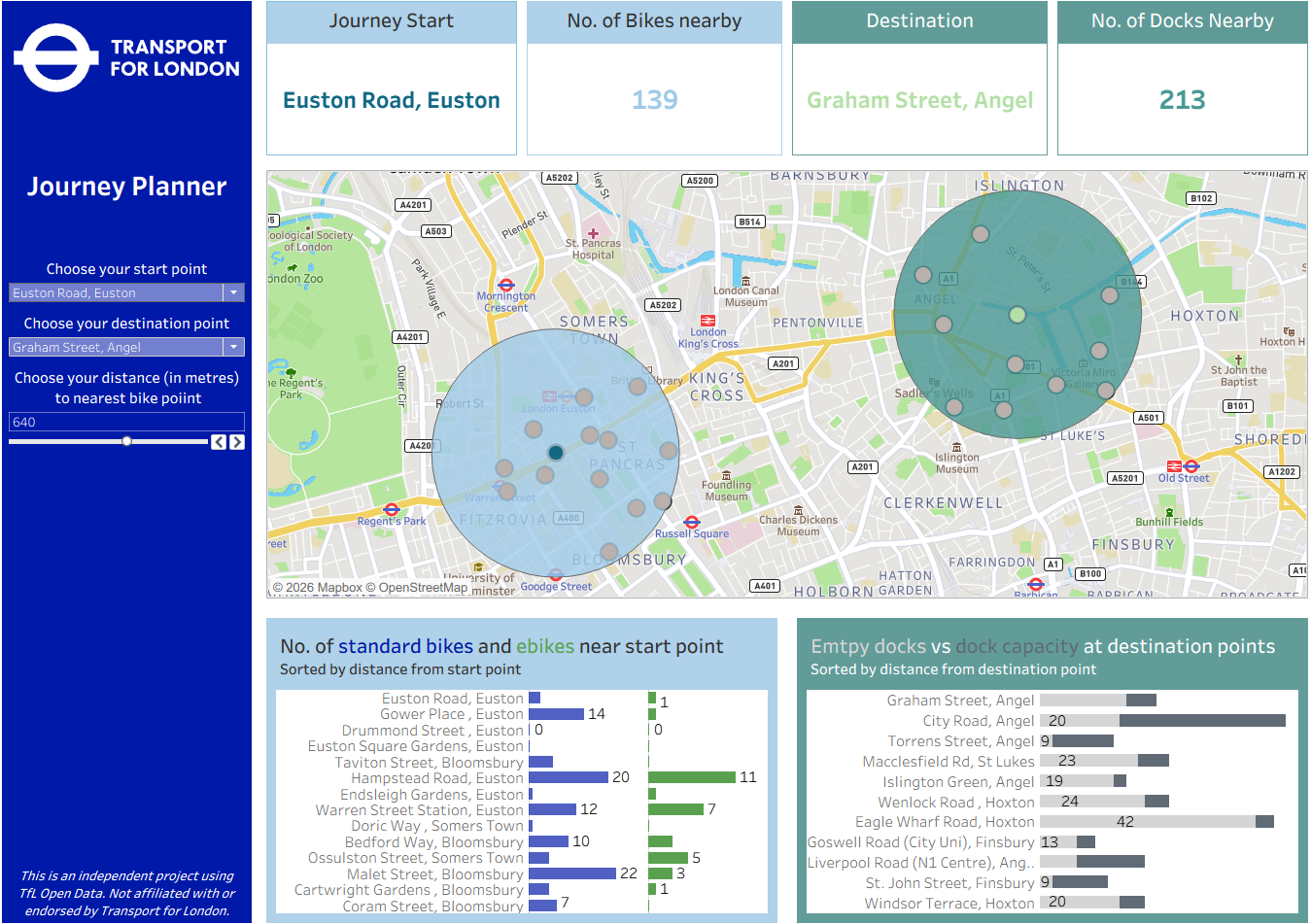Image resolution: width=1311 pixels, height=924 pixels.
Task: Select the Hampstead Road standard bikes bar
Action: pyautogui.click(x=569, y=777)
